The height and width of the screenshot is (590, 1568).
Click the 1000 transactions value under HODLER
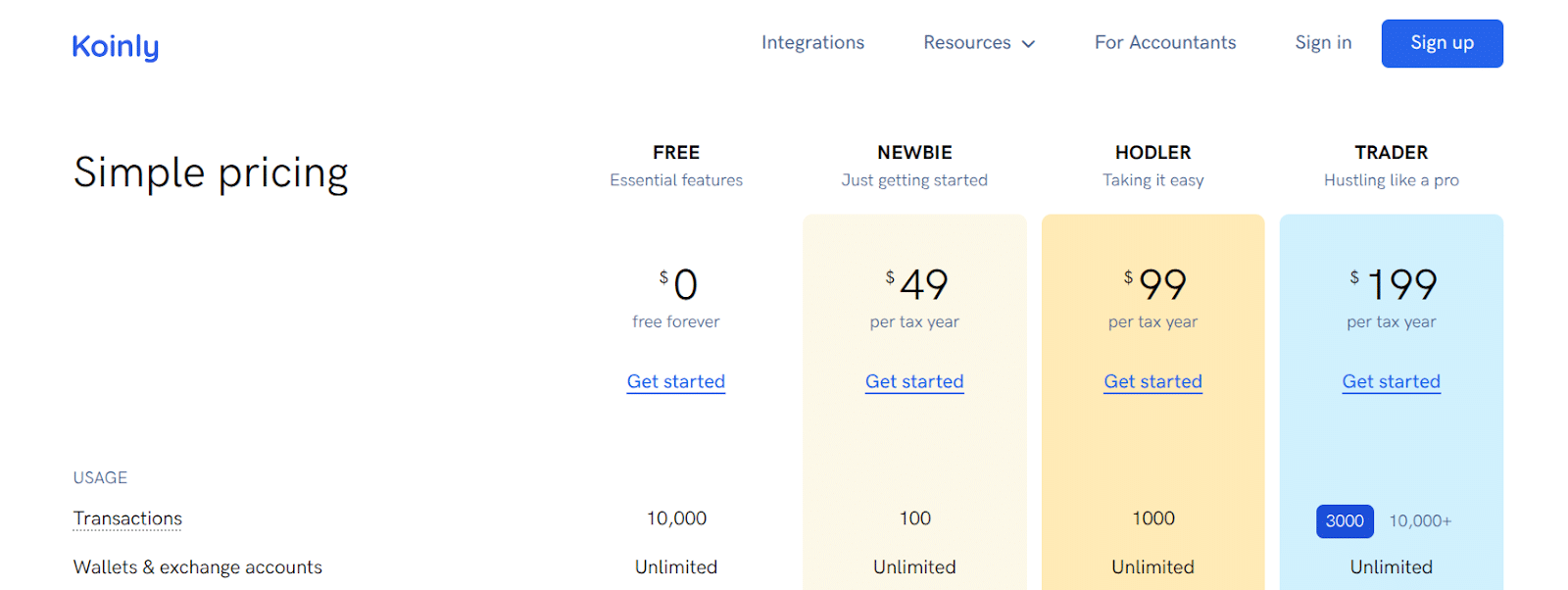(1153, 518)
